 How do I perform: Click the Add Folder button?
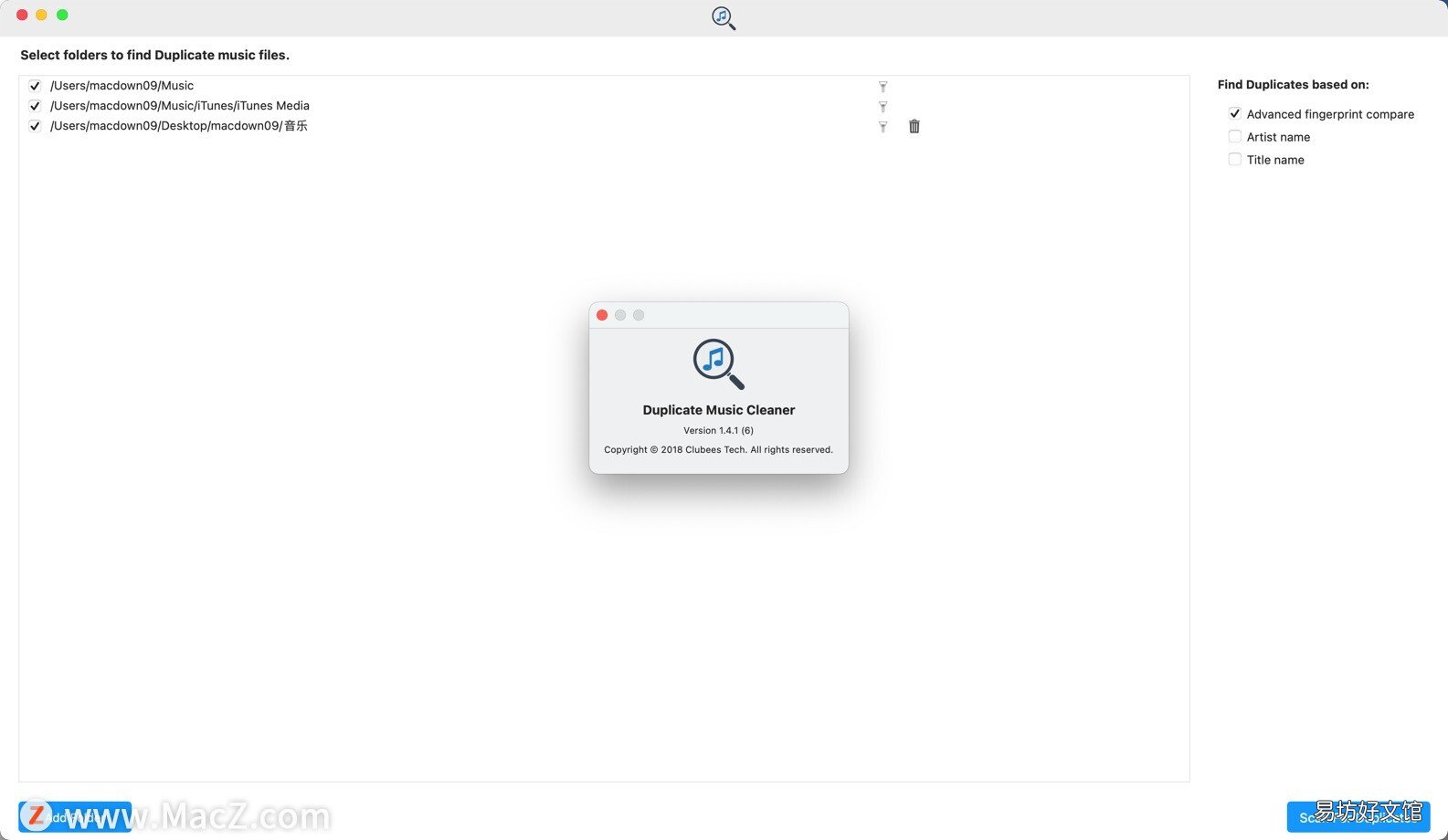[x=75, y=817]
